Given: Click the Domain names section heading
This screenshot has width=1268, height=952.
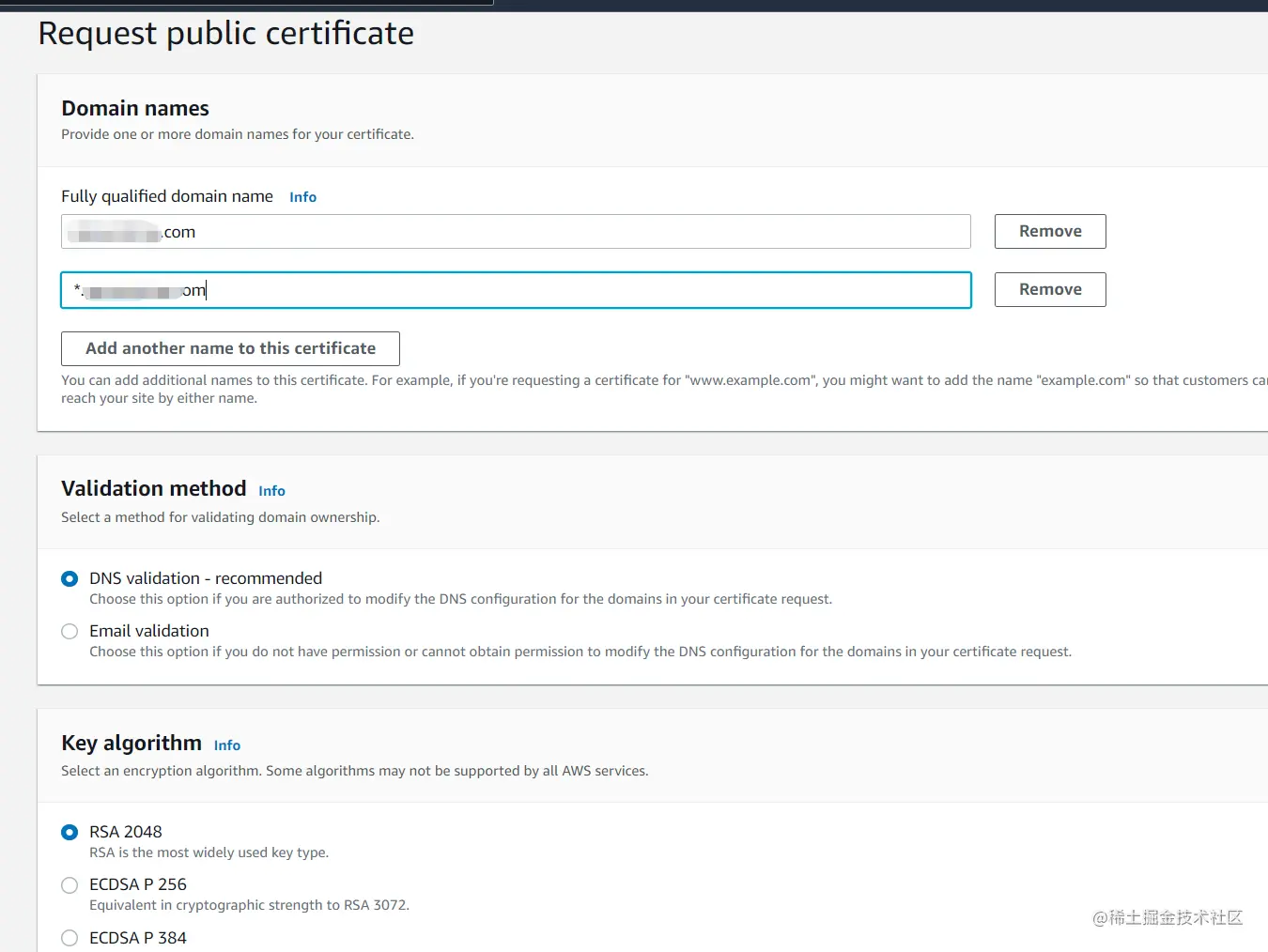Looking at the screenshot, I should (x=135, y=109).
